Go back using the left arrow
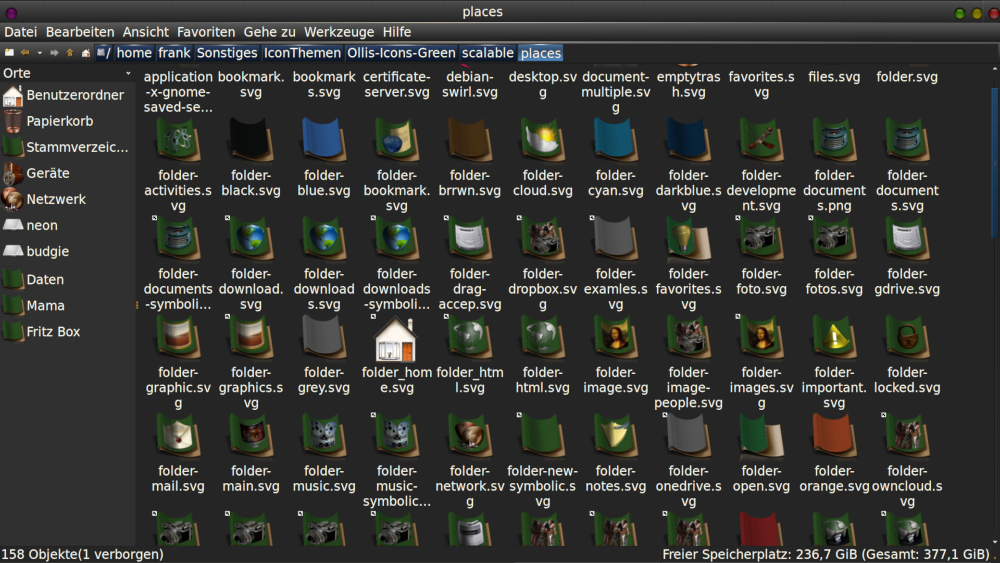Image resolution: width=1000 pixels, height=563 pixels. tap(25, 53)
